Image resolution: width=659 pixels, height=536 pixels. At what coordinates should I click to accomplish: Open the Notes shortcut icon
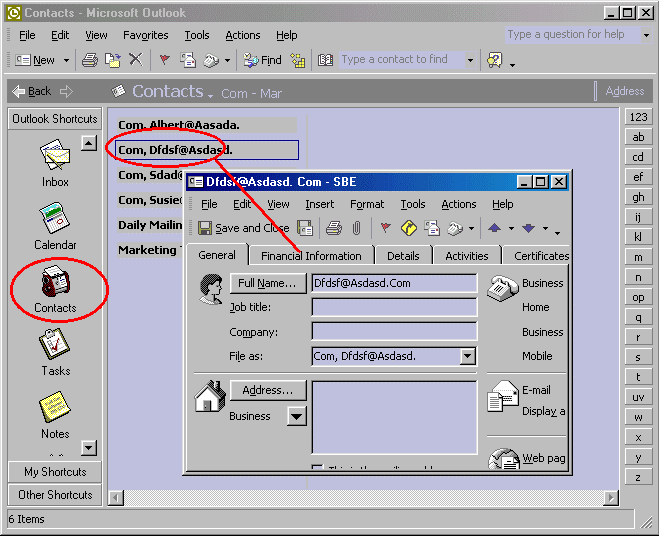point(55,414)
